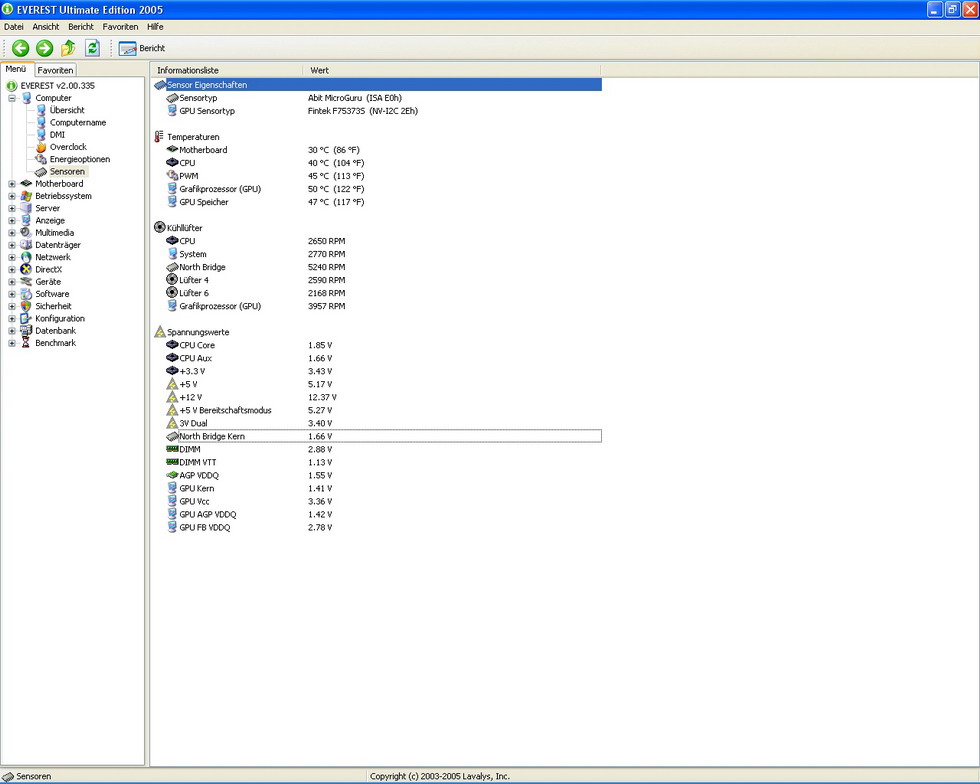Click the PWM temperature row icon
Image resolution: width=980 pixels, height=784 pixels.
(x=172, y=176)
